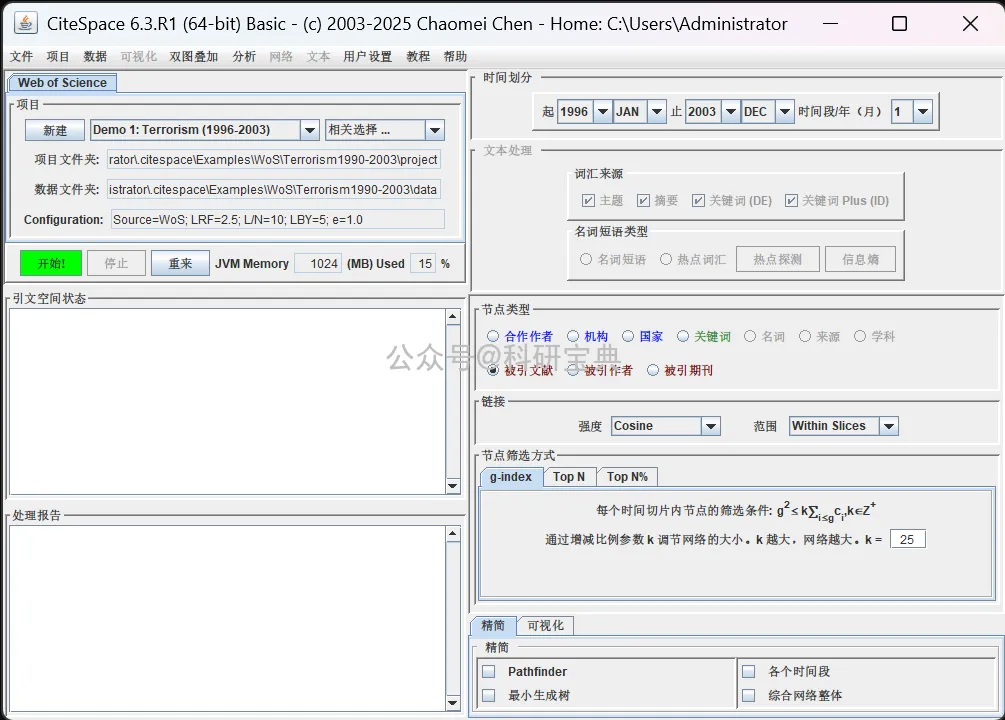Click the green 开始! button

pyautogui.click(x=51, y=263)
